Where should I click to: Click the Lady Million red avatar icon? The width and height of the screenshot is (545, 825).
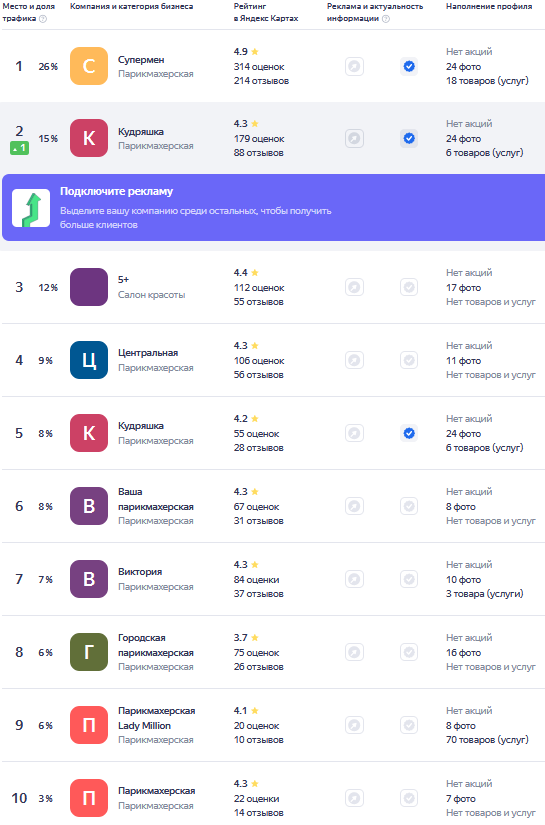[89, 725]
